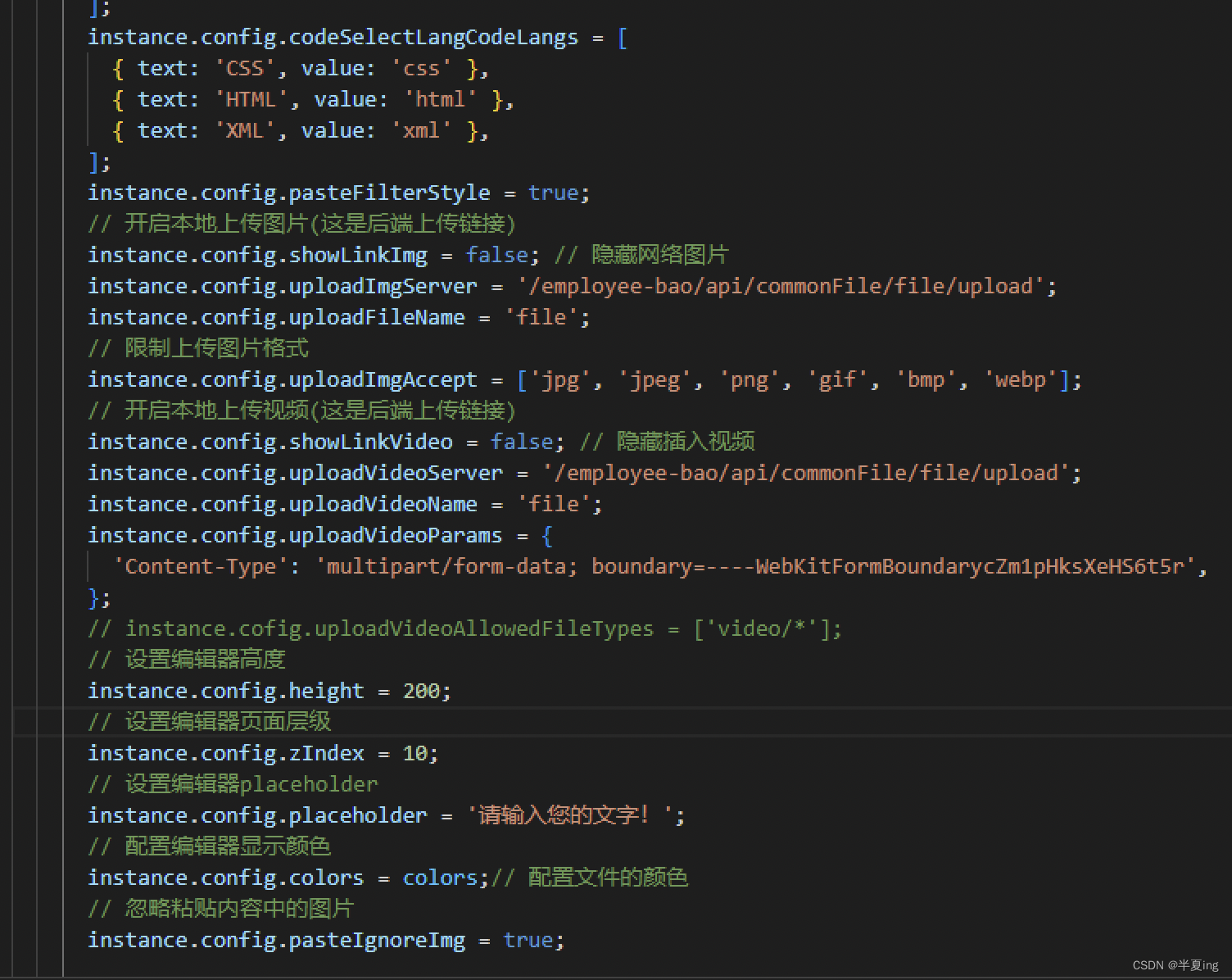Click the comment '限制上传图片格式'

(x=198, y=349)
